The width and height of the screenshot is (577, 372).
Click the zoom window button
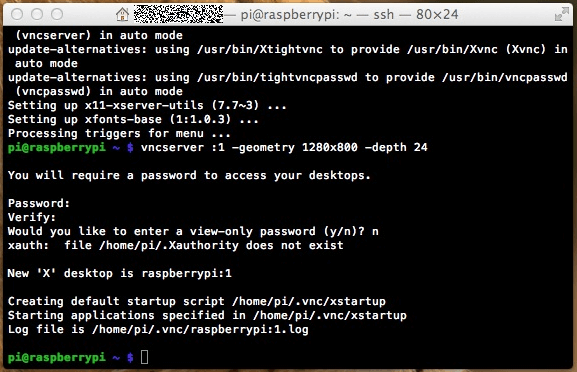pyautogui.click(x=57, y=14)
